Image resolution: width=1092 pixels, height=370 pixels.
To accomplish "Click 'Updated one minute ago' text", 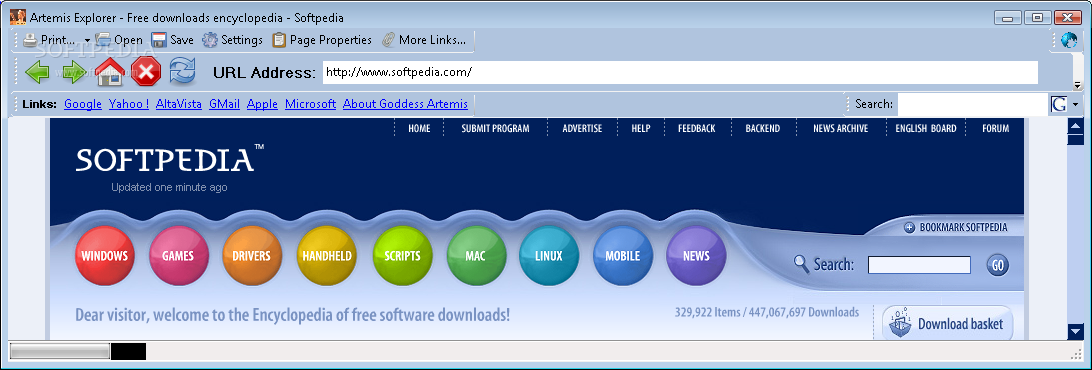I will [169, 187].
